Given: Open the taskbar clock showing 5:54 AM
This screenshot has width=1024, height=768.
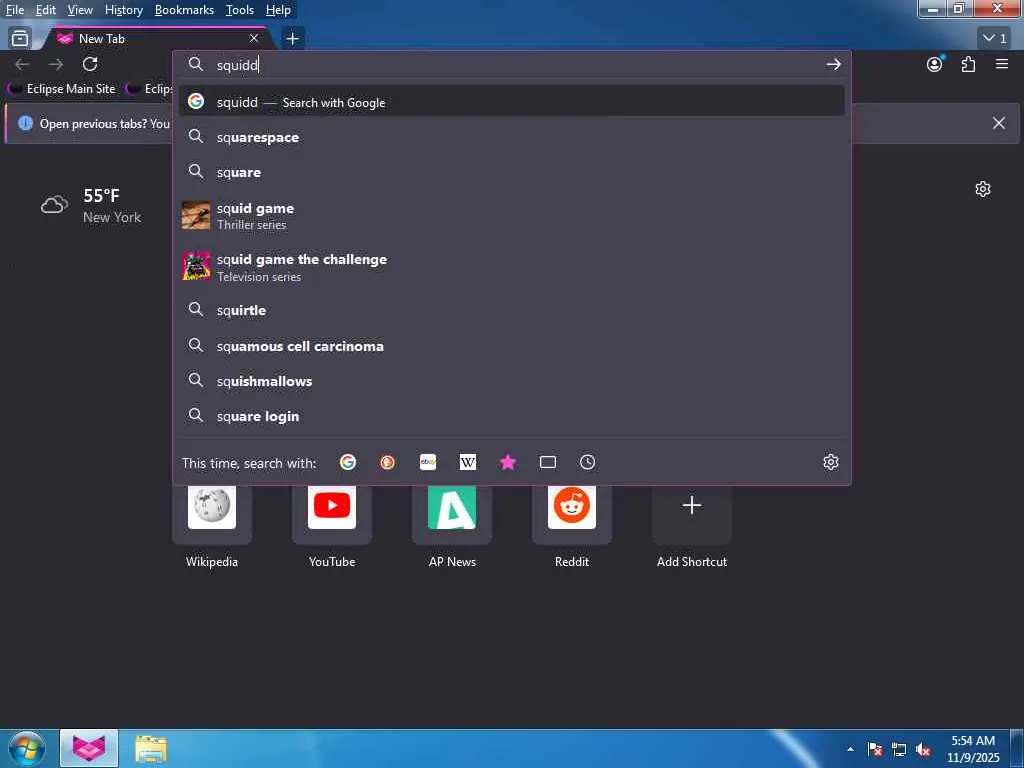Looking at the screenshot, I should (973, 749).
